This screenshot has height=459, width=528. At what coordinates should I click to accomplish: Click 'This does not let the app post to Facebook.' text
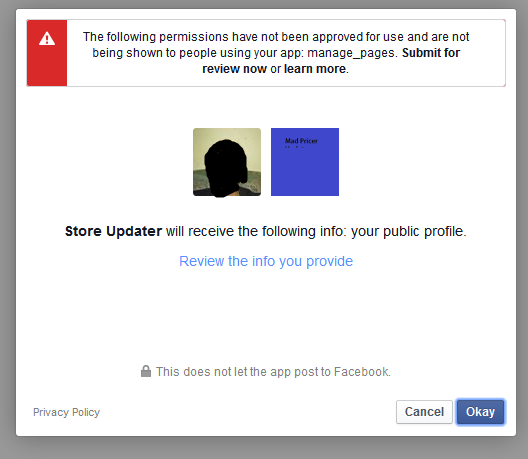[x=273, y=372]
